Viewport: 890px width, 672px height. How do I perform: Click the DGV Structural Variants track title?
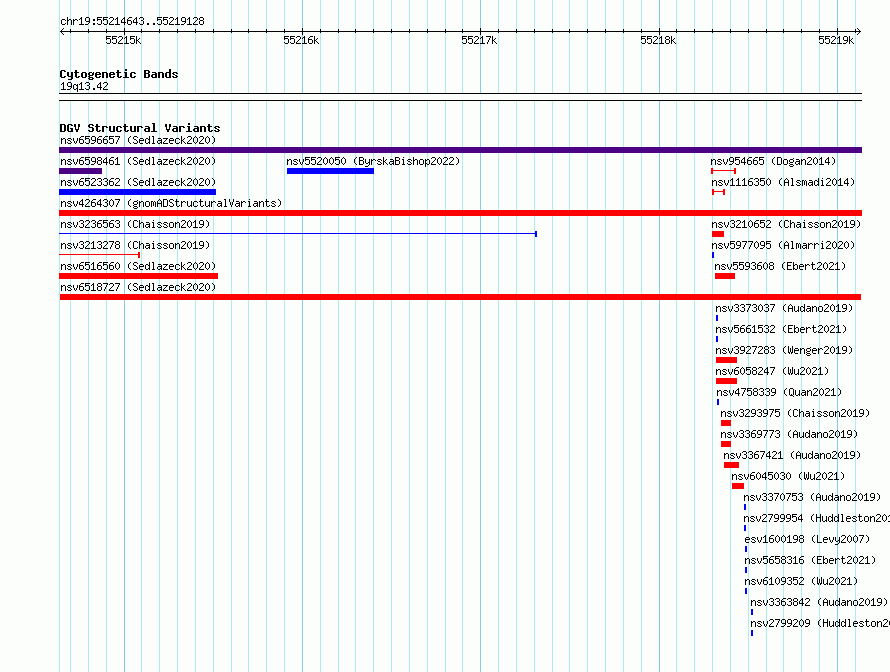click(140, 128)
